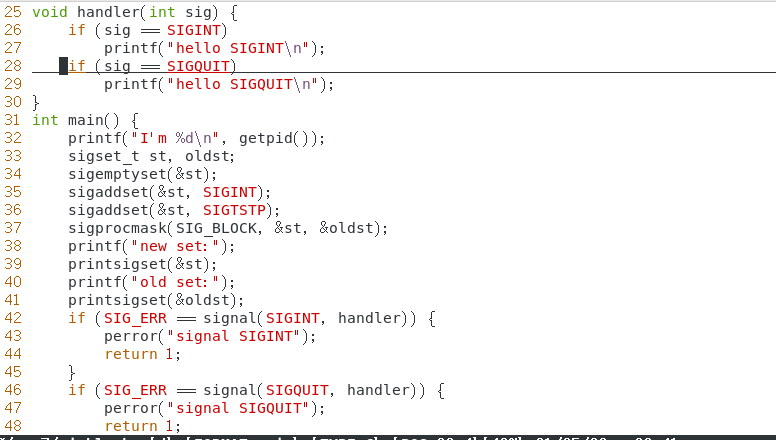Click the perror "signal SIGINT" string
Image resolution: width=776 pixels, height=440 pixels.
tap(234, 336)
